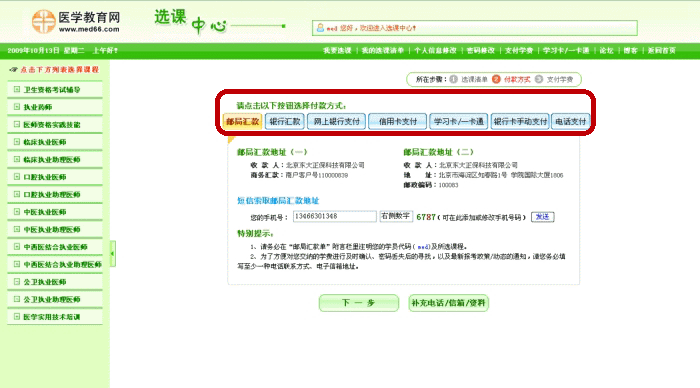This screenshot has width=700, height=388.
Task: Click step 1 circle icon 选课清单
Action: [x=454, y=79]
